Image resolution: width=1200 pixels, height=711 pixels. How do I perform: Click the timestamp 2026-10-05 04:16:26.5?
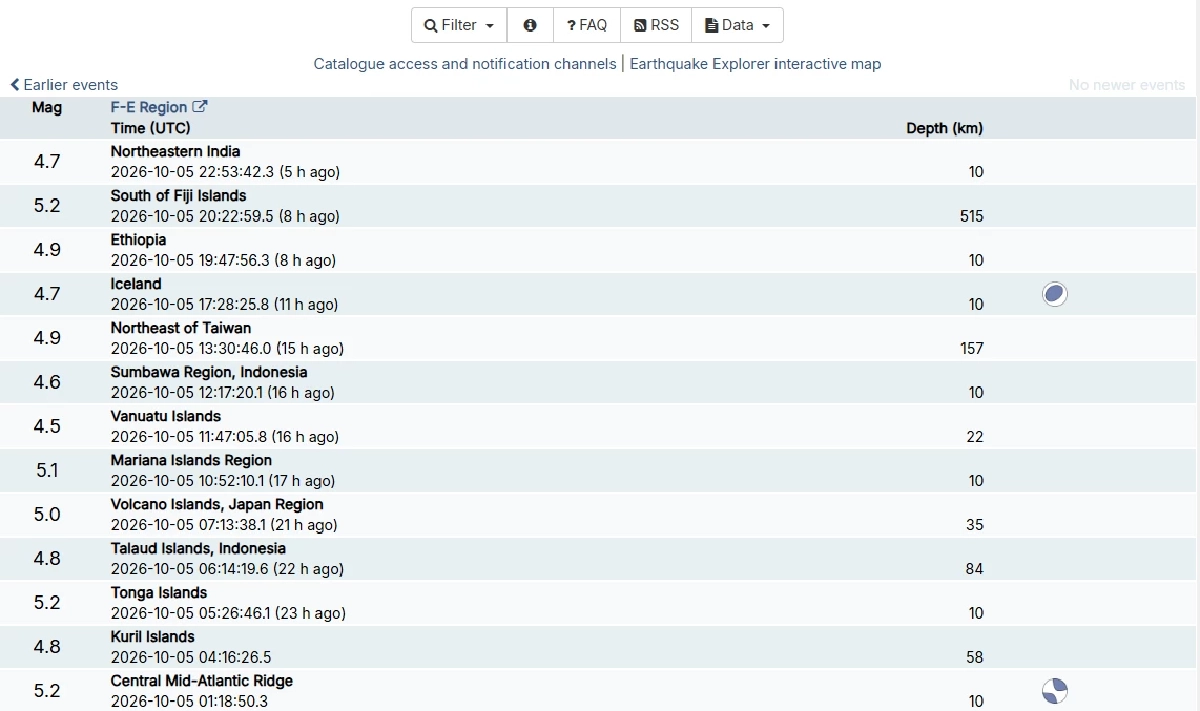(190, 657)
